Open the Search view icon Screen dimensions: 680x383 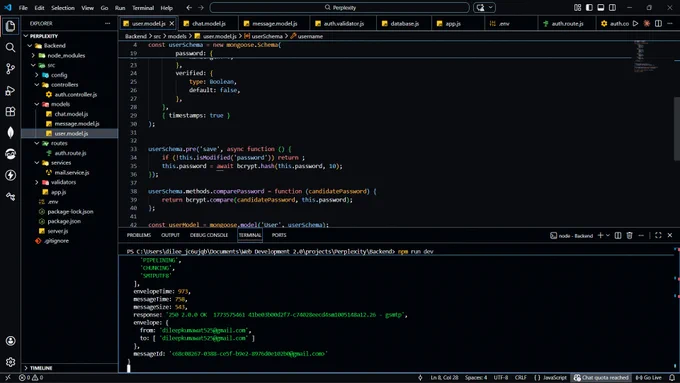pyautogui.click(x=10, y=47)
